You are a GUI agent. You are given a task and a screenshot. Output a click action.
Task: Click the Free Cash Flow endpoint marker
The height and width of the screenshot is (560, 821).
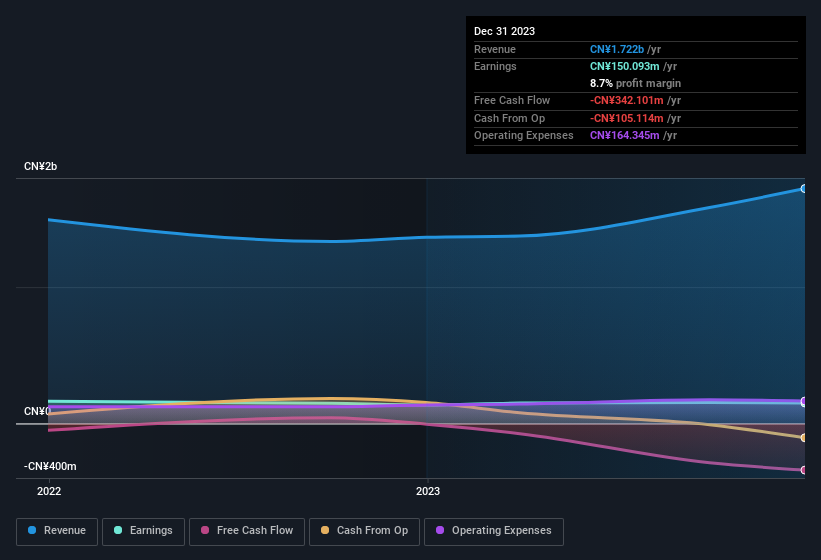click(804, 470)
